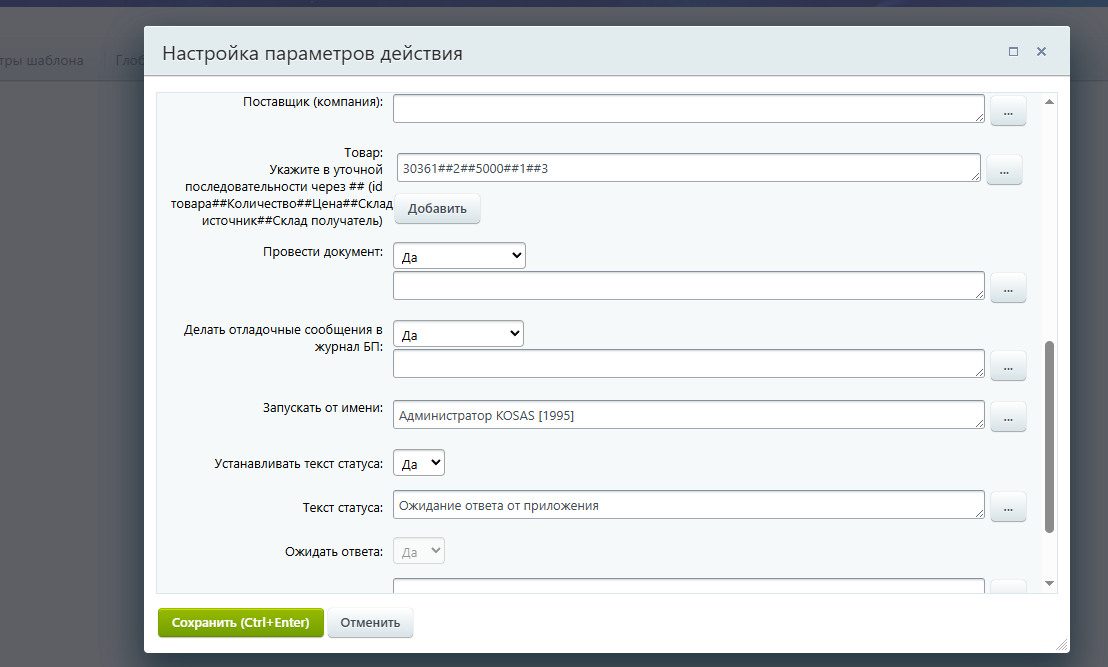Click the Текст статуса input field

(688, 504)
